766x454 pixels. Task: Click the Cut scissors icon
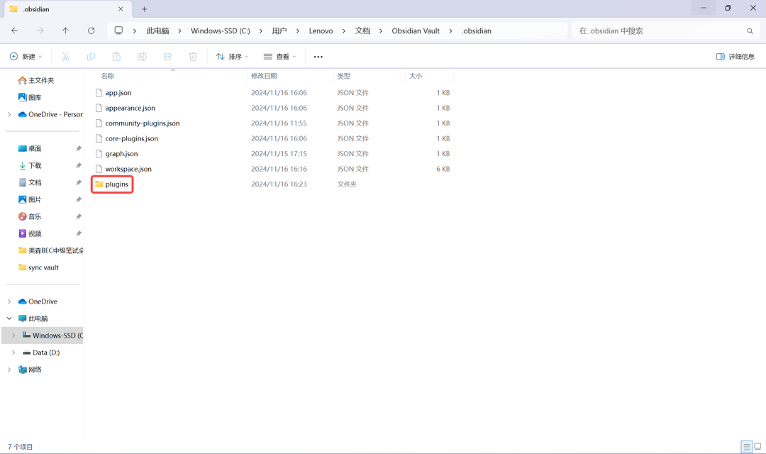(65, 57)
